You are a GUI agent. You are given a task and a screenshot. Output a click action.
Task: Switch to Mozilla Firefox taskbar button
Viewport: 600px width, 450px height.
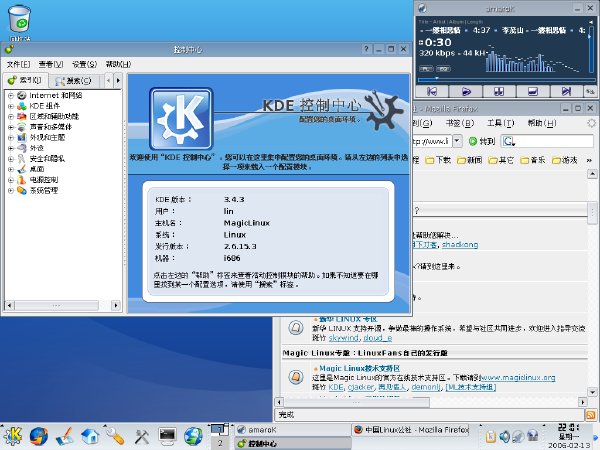coord(411,430)
